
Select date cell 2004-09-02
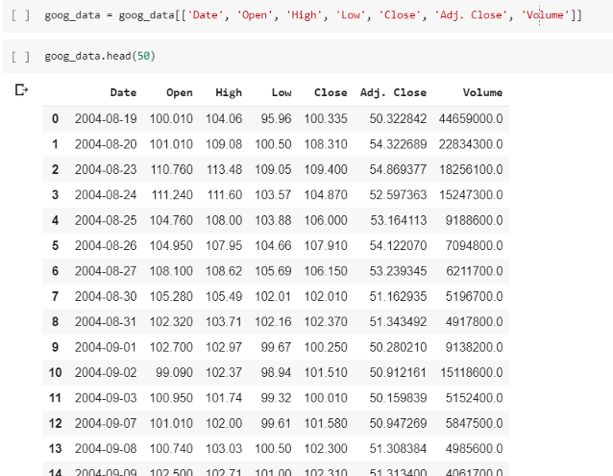click(x=106, y=372)
